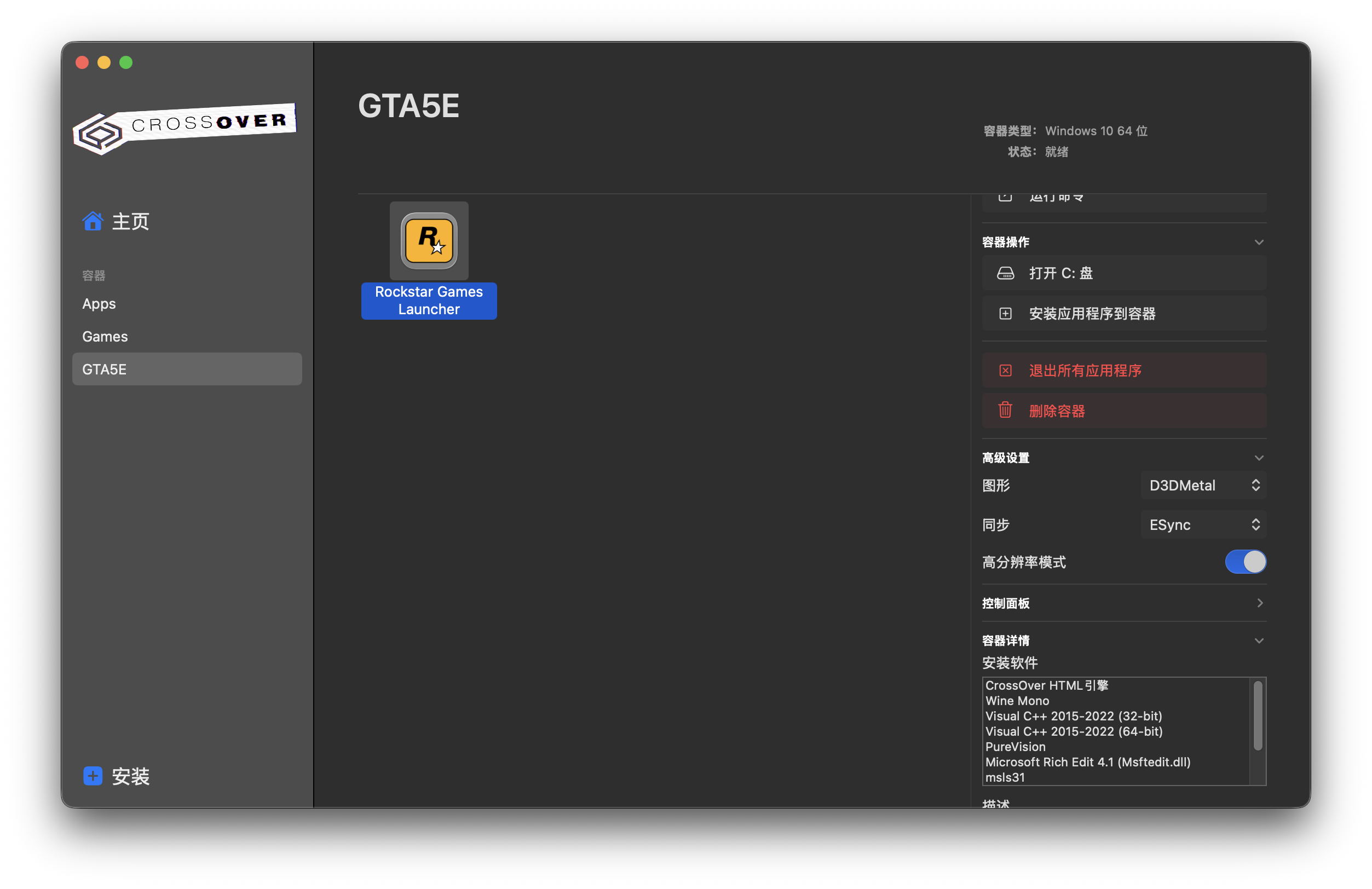Click 打开 C: 盘 button
This screenshot has height=889, width=1372.
[1124, 273]
